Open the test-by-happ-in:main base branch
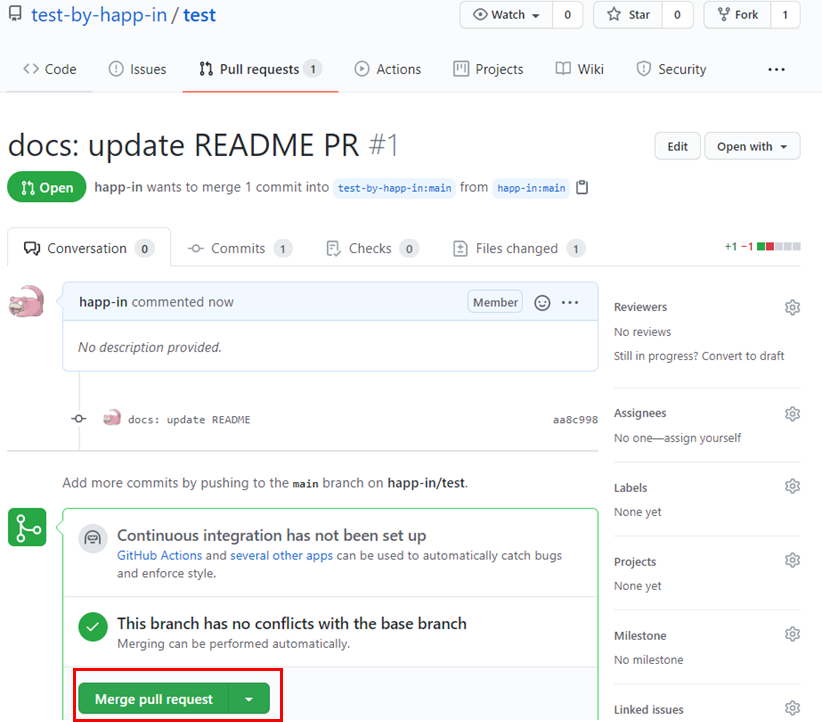Screen dimensions: 822x722 (394, 188)
